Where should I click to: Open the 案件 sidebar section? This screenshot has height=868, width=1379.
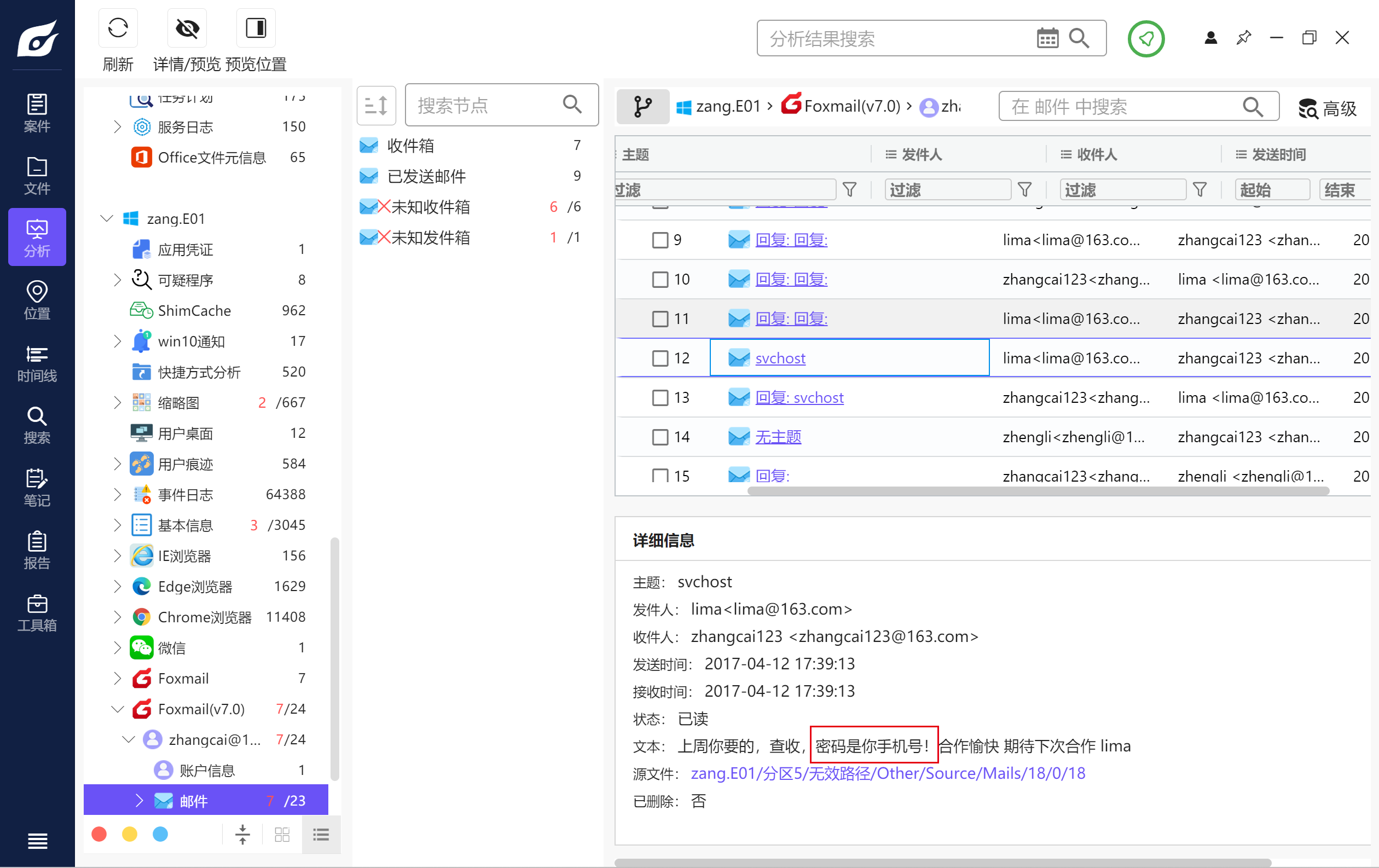[x=37, y=112]
